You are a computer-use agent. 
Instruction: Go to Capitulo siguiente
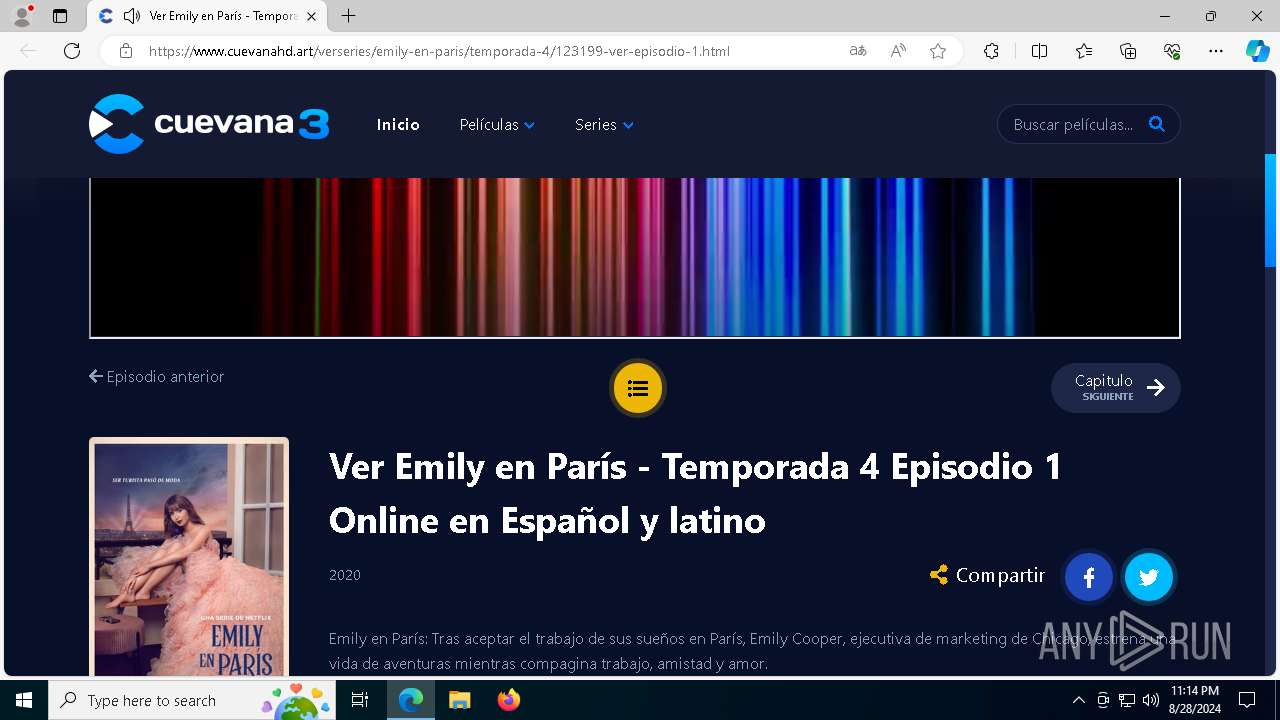(x=1116, y=388)
